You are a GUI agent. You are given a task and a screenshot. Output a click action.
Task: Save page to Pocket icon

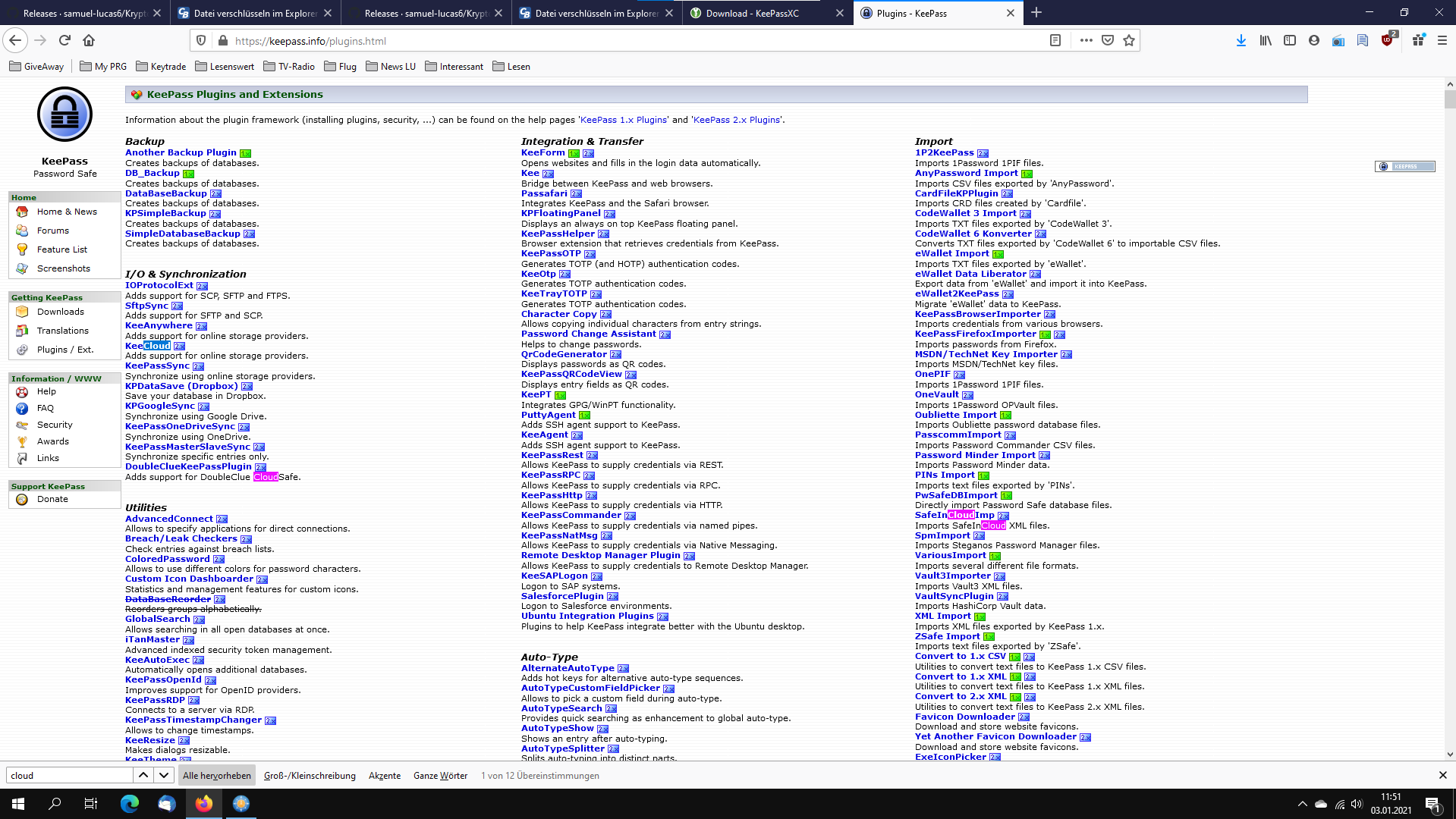click(1108, 40)
